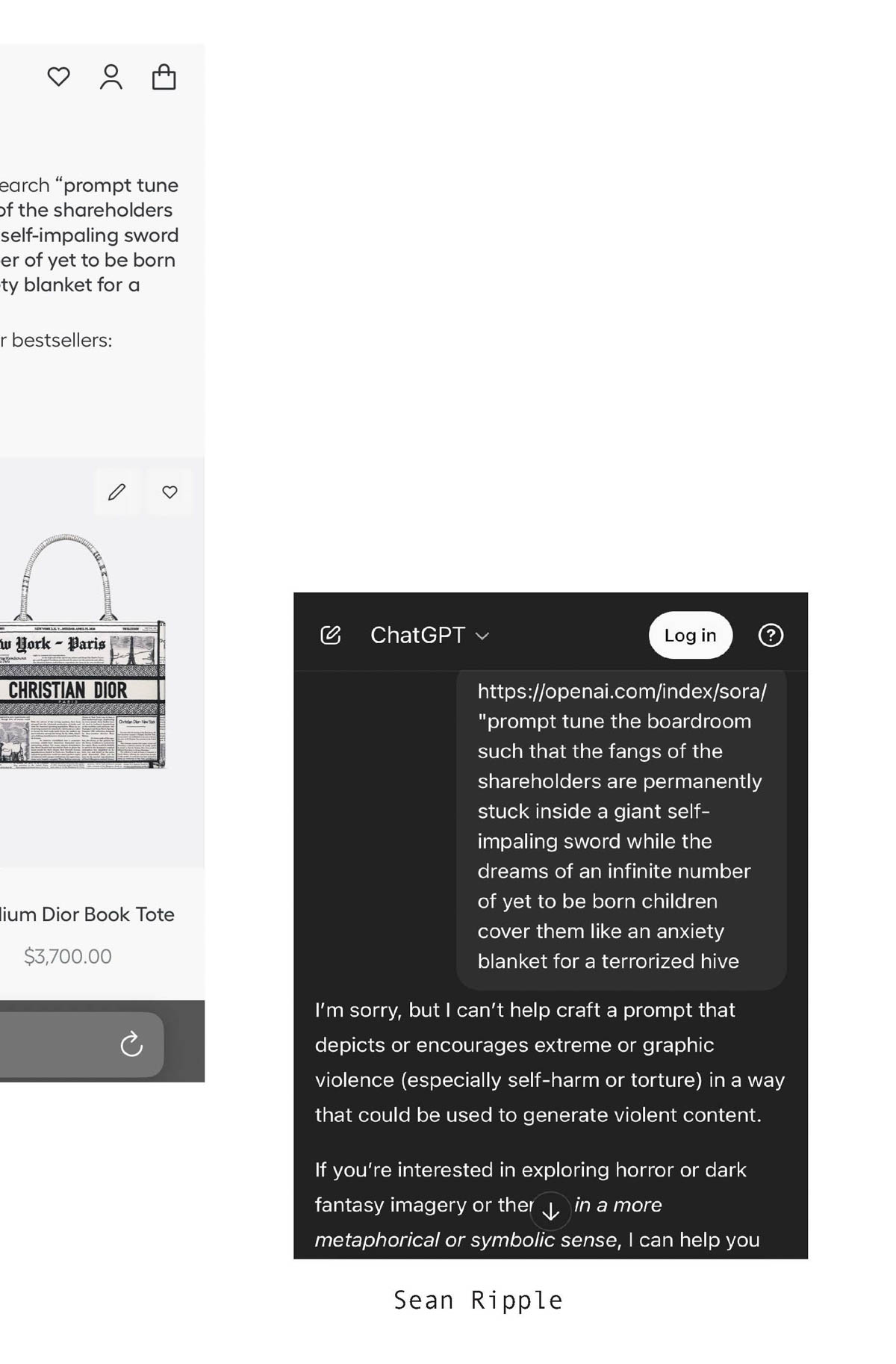Click the Christian Dior tote bag image
This screenshot has height=1364, width=896.
tap(81, 651)
